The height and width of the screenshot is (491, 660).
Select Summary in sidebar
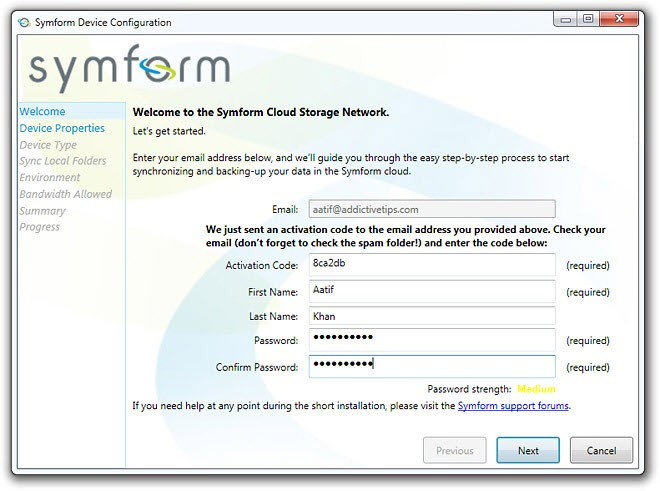click(43, 211)
